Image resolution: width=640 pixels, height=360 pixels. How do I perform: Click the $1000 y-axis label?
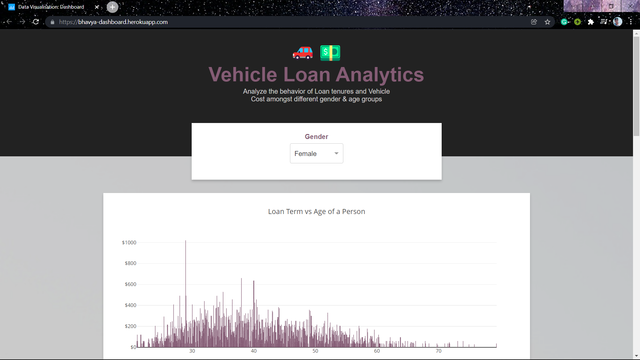[x=129, y=242]
